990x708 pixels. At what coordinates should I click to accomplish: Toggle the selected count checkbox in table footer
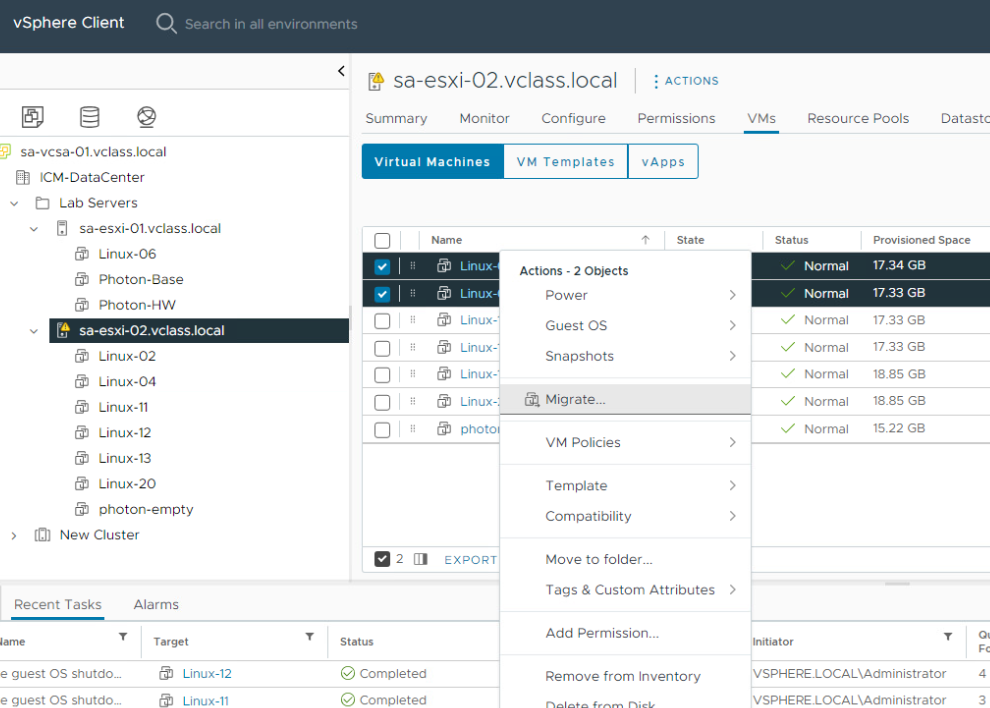(382, 559)
